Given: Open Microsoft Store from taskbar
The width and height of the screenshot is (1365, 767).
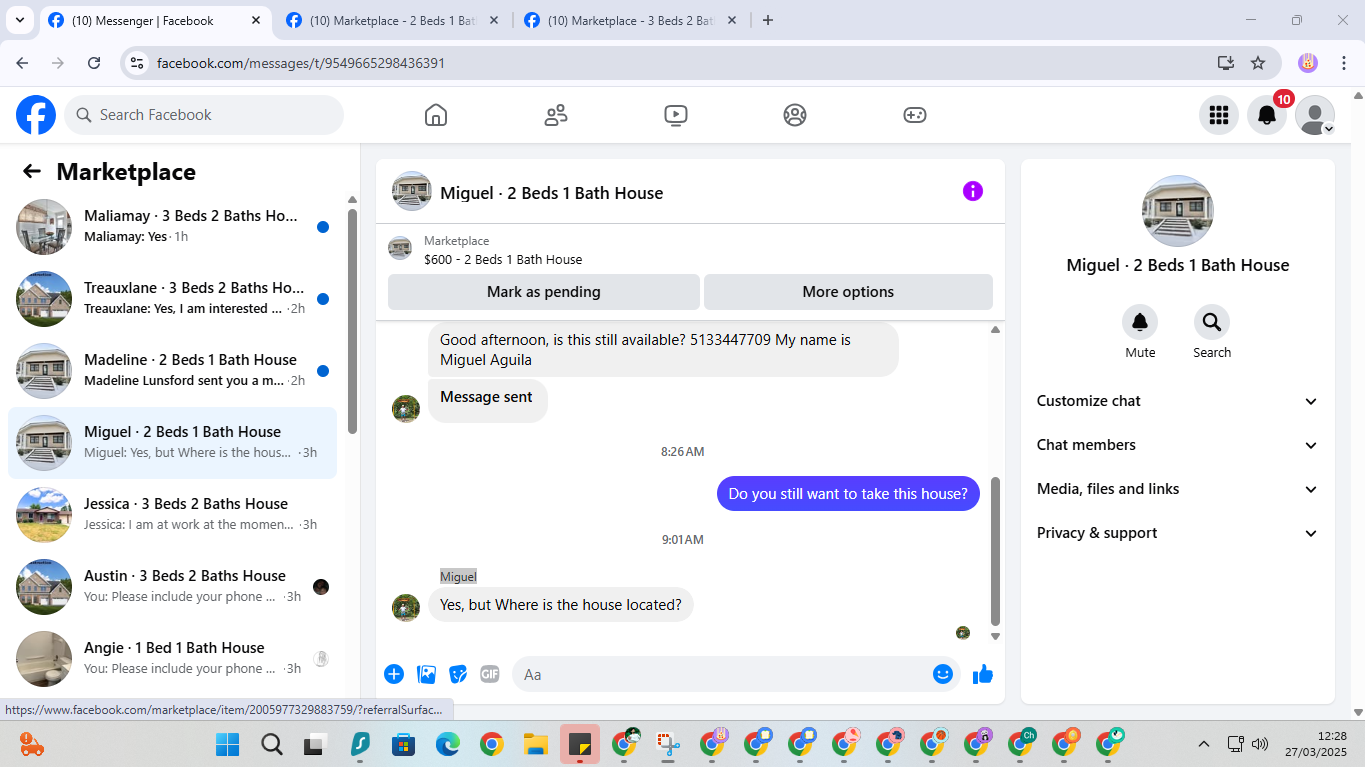Looking at the screenshot, I should 403,744.
